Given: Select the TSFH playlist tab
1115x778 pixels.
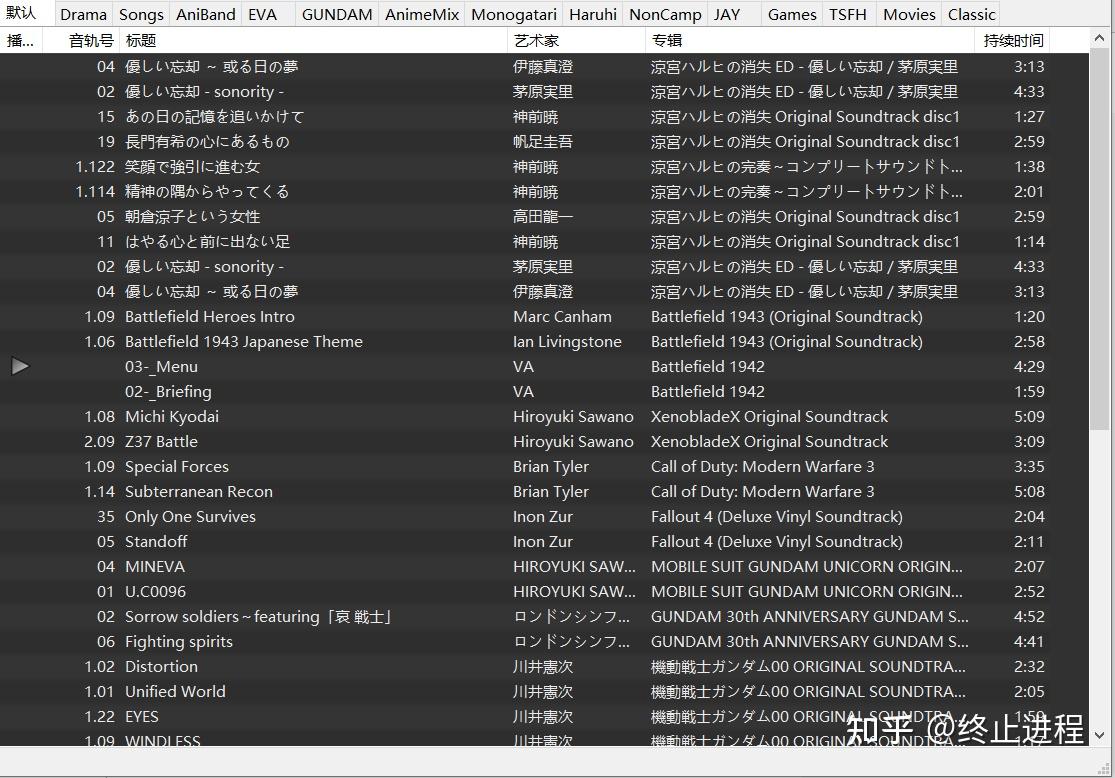Looking at the screenshot, I should pos(848,14).
